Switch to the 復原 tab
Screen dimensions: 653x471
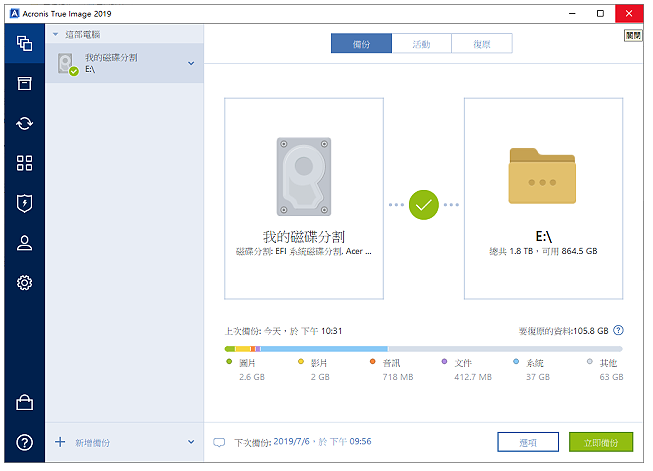click(482, 44)
